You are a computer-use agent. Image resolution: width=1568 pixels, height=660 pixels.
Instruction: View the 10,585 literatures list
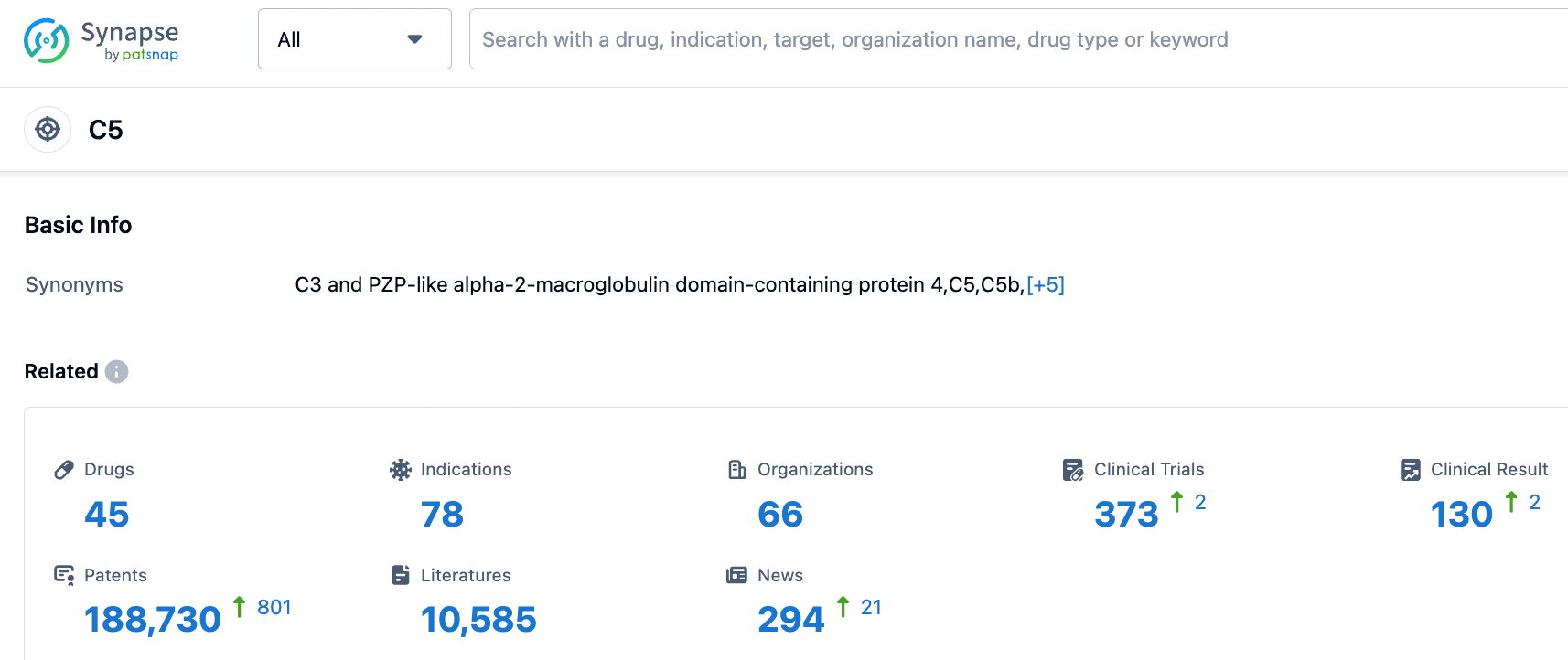pos(478,620)
